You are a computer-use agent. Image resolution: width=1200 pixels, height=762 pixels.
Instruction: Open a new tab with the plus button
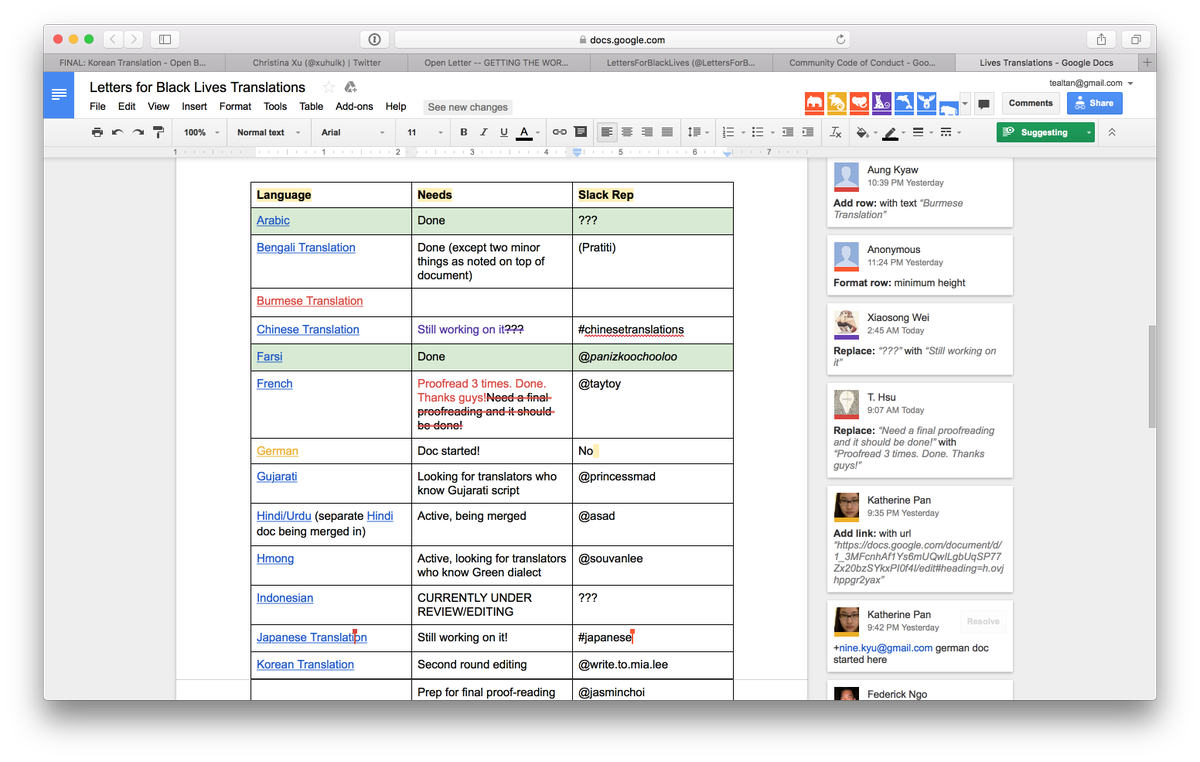point(1148,62)
